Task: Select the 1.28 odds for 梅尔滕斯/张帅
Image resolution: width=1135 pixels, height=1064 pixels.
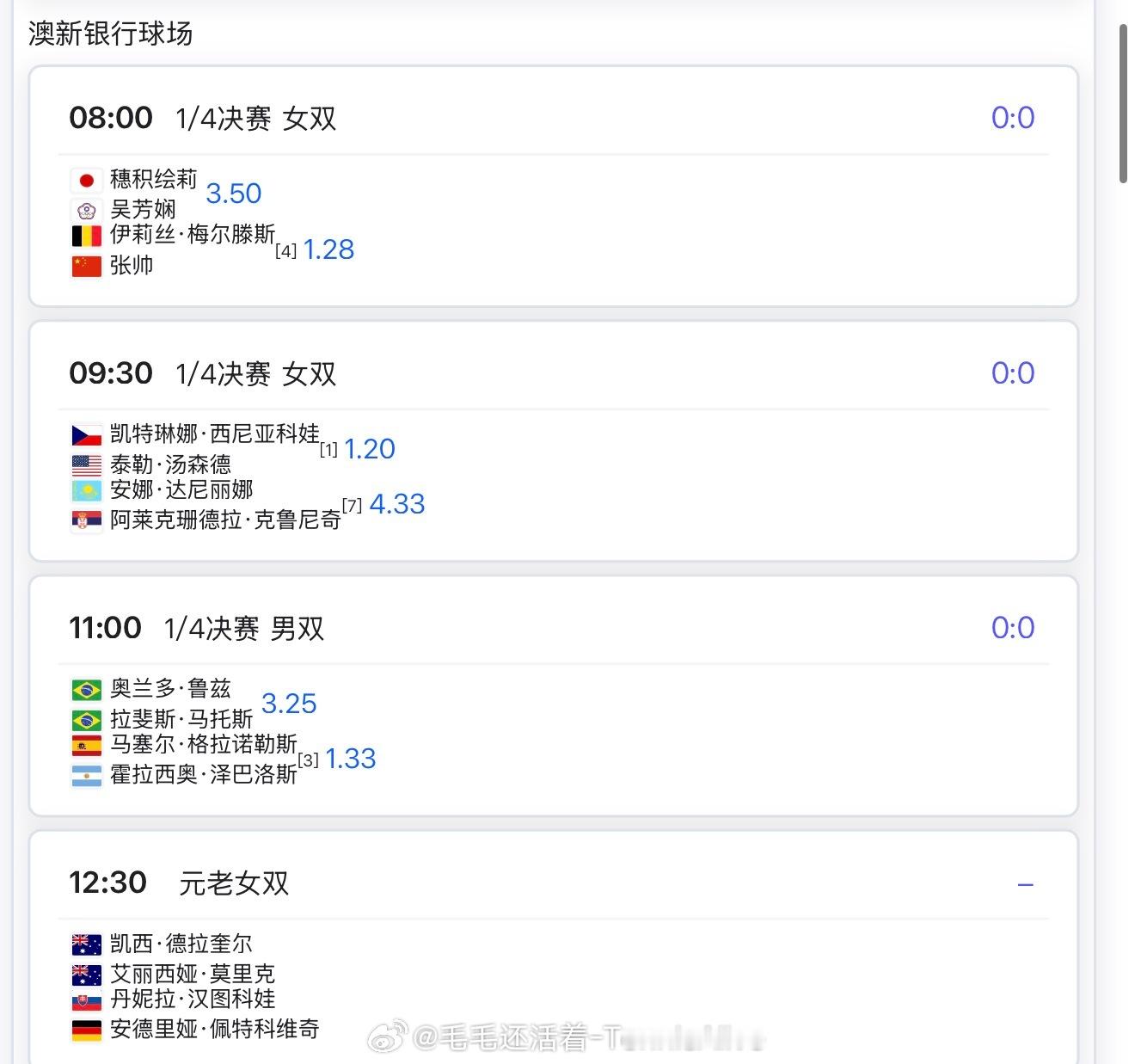Action: (329, 249)
